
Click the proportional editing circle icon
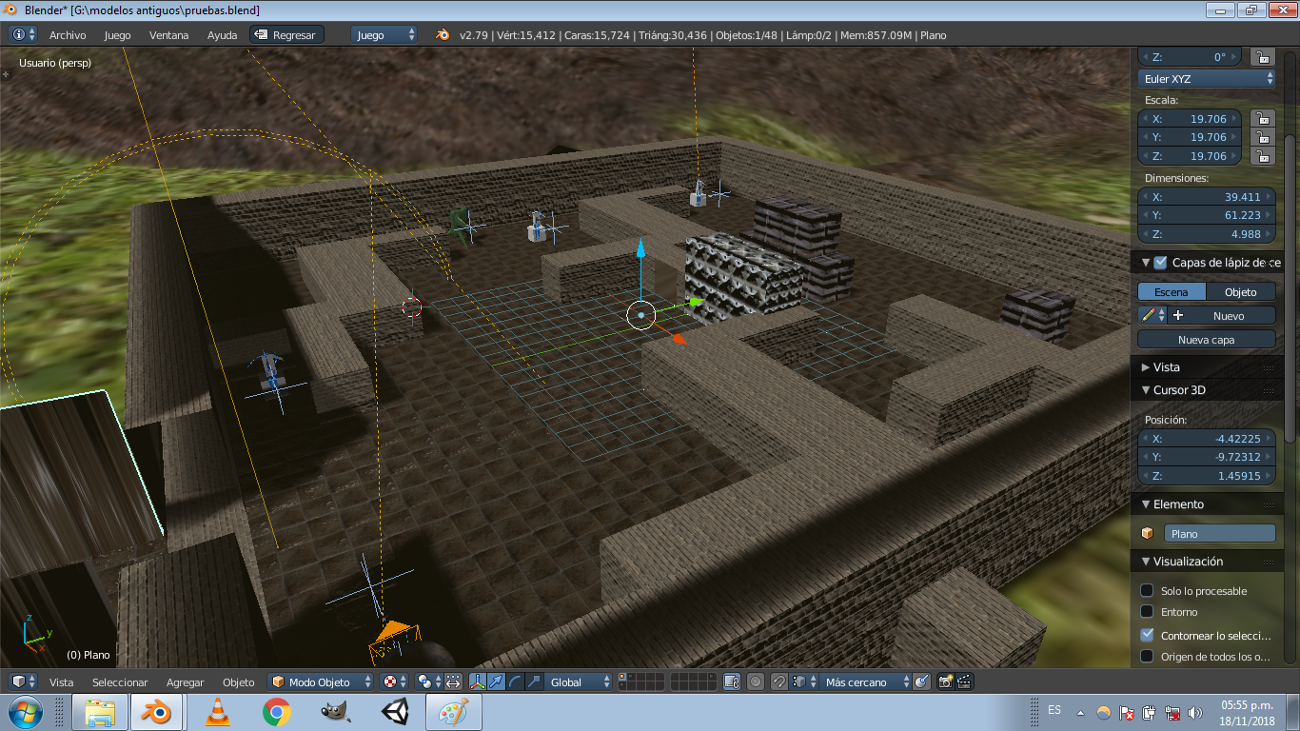click(x=756, y=682)
